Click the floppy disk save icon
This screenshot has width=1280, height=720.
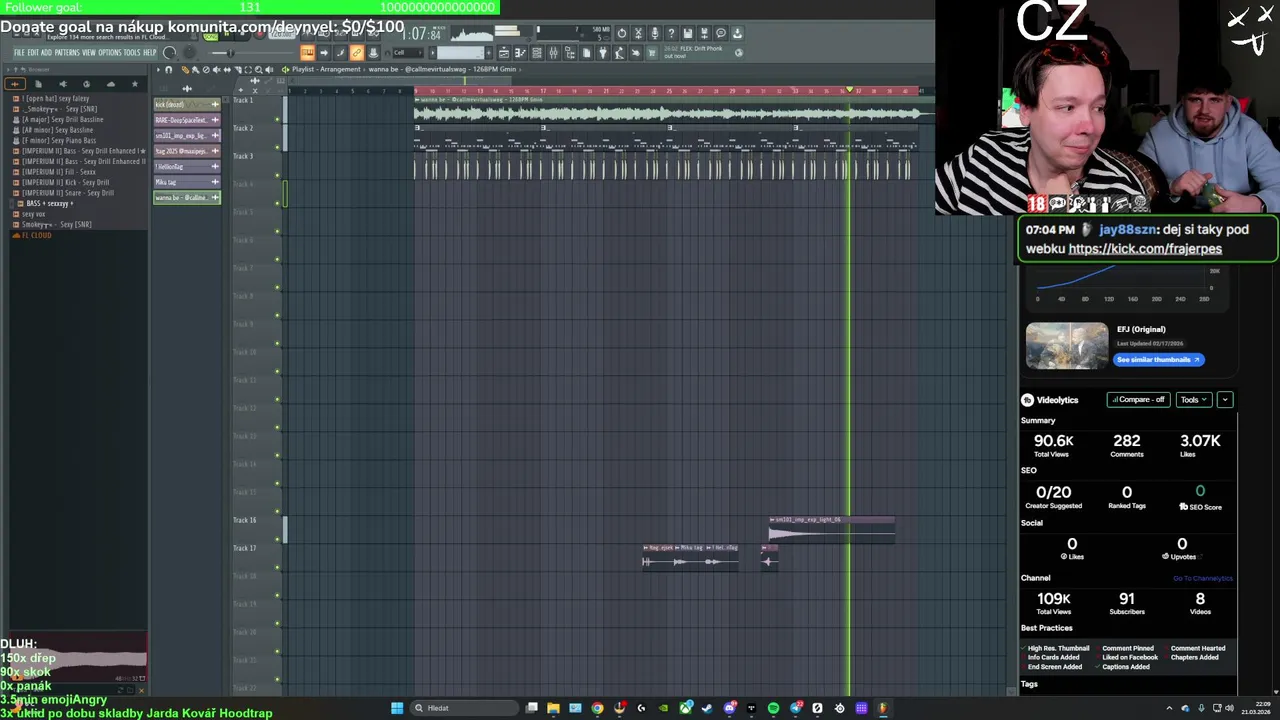pos(687,33)
